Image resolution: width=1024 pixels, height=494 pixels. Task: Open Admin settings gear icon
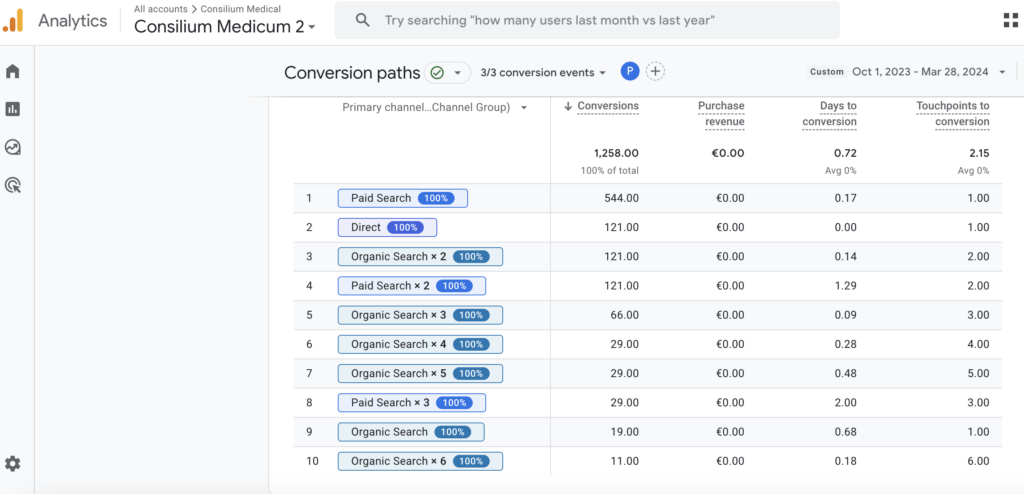(x=12, y=464)
